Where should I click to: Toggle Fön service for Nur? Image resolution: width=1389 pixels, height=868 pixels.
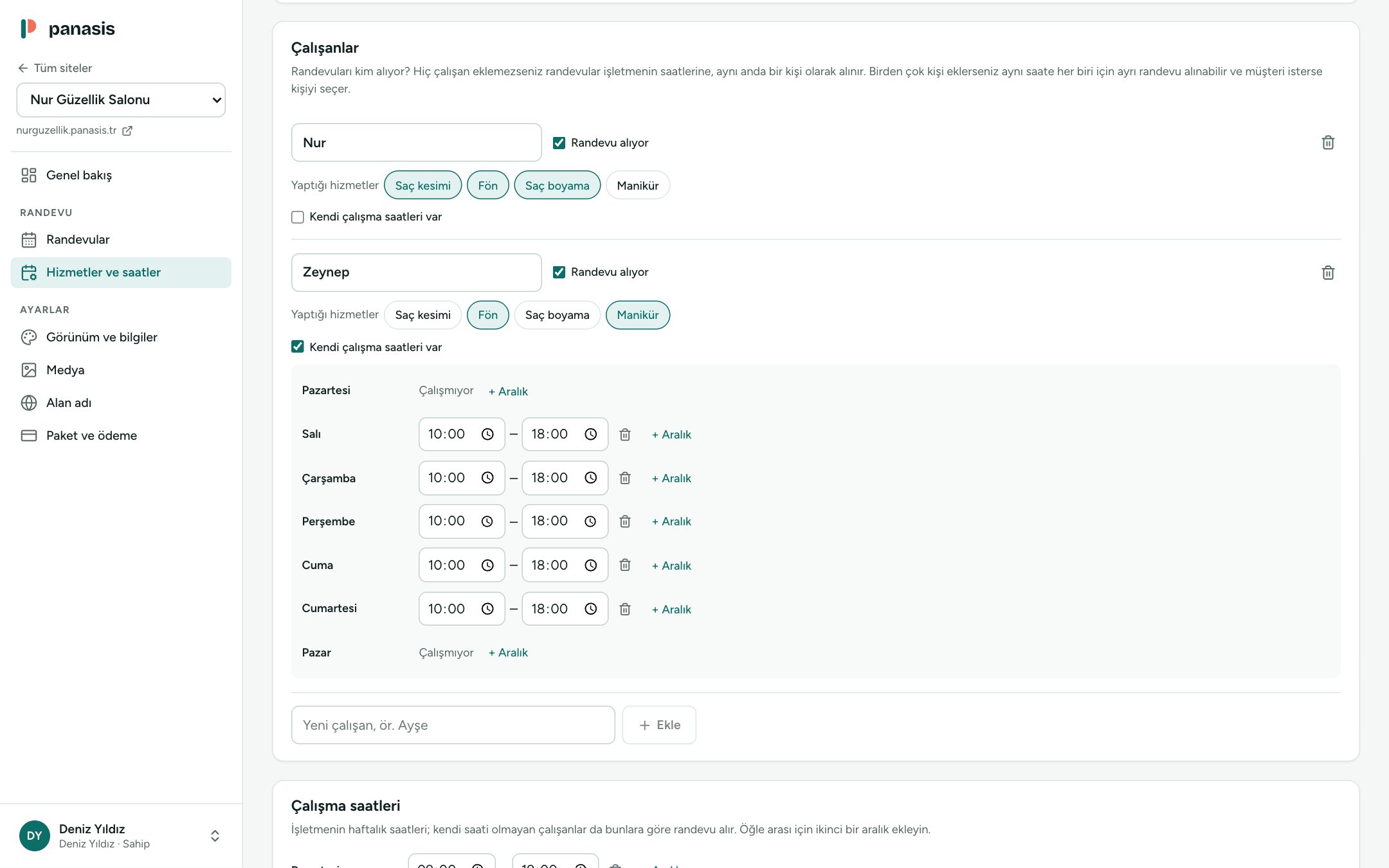pyautogui.click(x=487, y=185)
